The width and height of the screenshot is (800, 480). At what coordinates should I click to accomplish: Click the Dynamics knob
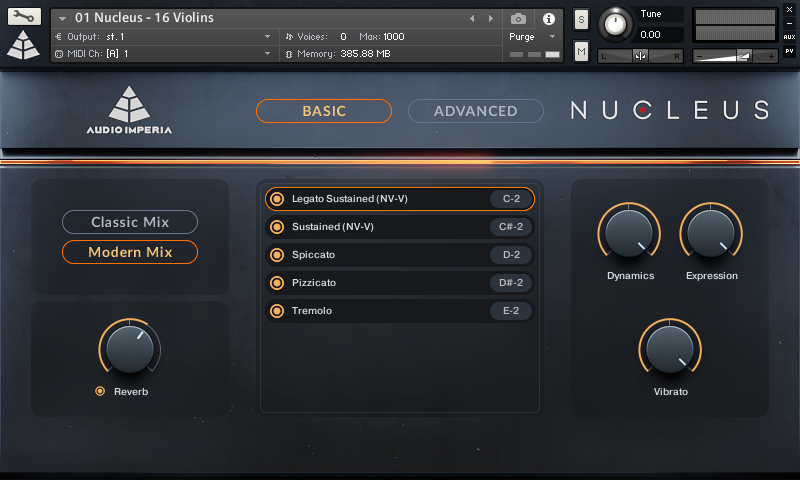click(629, 232)
